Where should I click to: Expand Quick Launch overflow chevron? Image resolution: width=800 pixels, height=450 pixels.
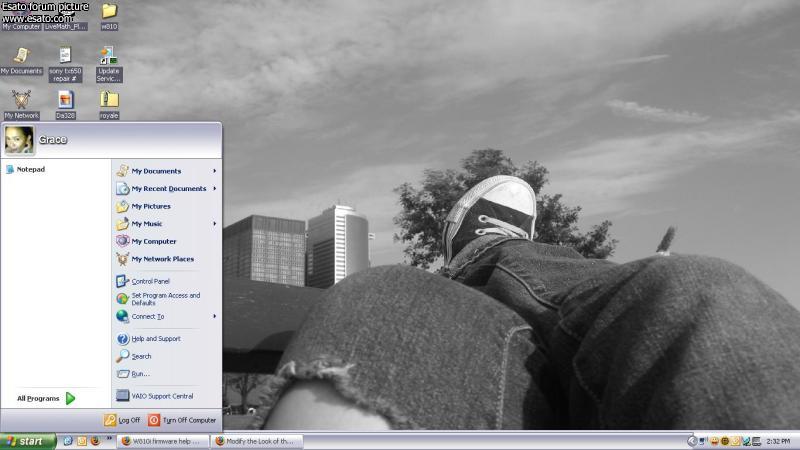click(x=109, y=438)
